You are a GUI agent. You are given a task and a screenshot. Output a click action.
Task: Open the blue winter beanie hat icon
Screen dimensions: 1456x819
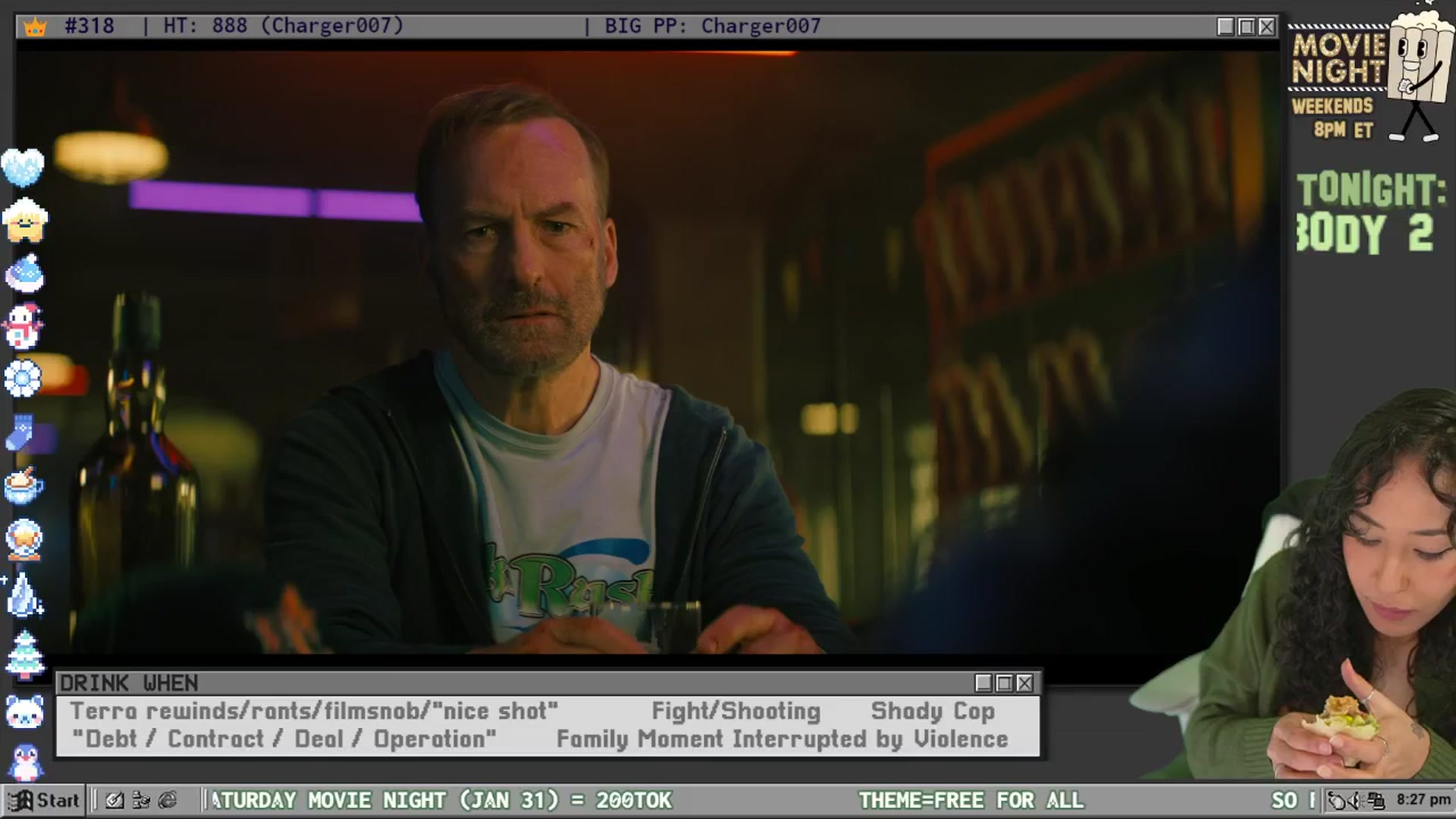[x=24, y=274]
